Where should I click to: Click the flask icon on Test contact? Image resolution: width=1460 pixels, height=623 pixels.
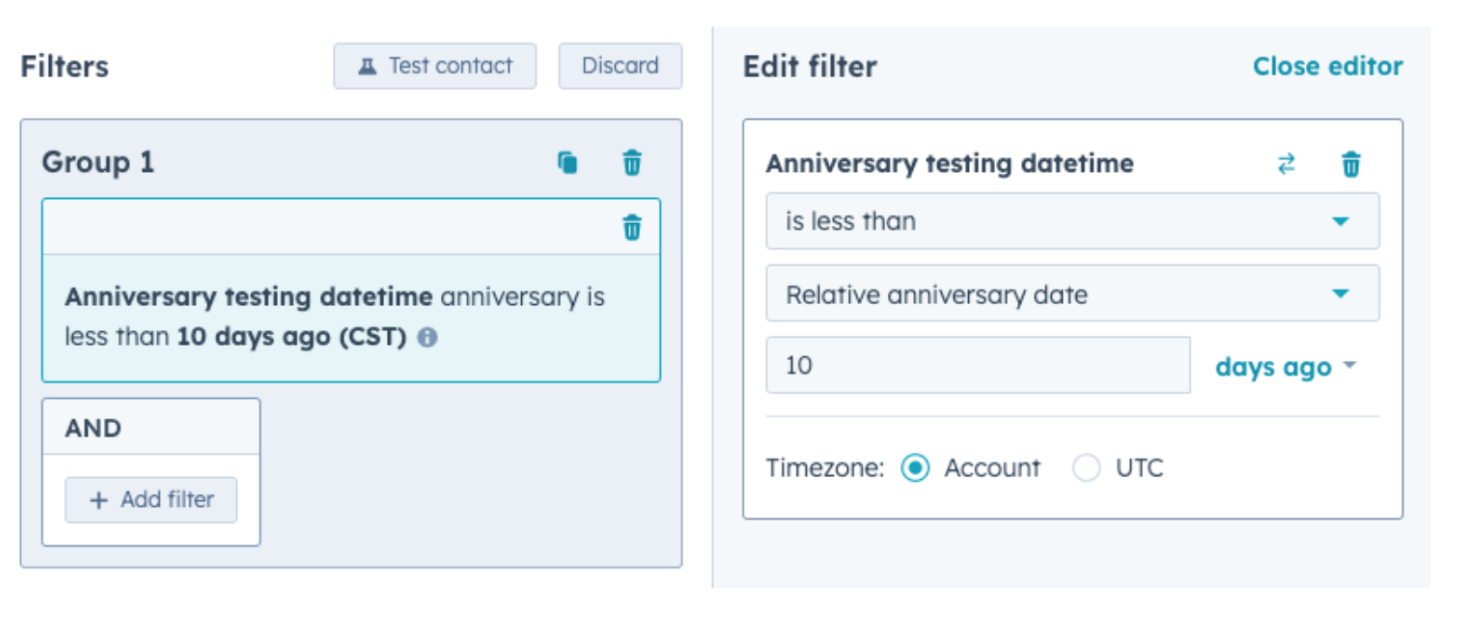[367, 66]
